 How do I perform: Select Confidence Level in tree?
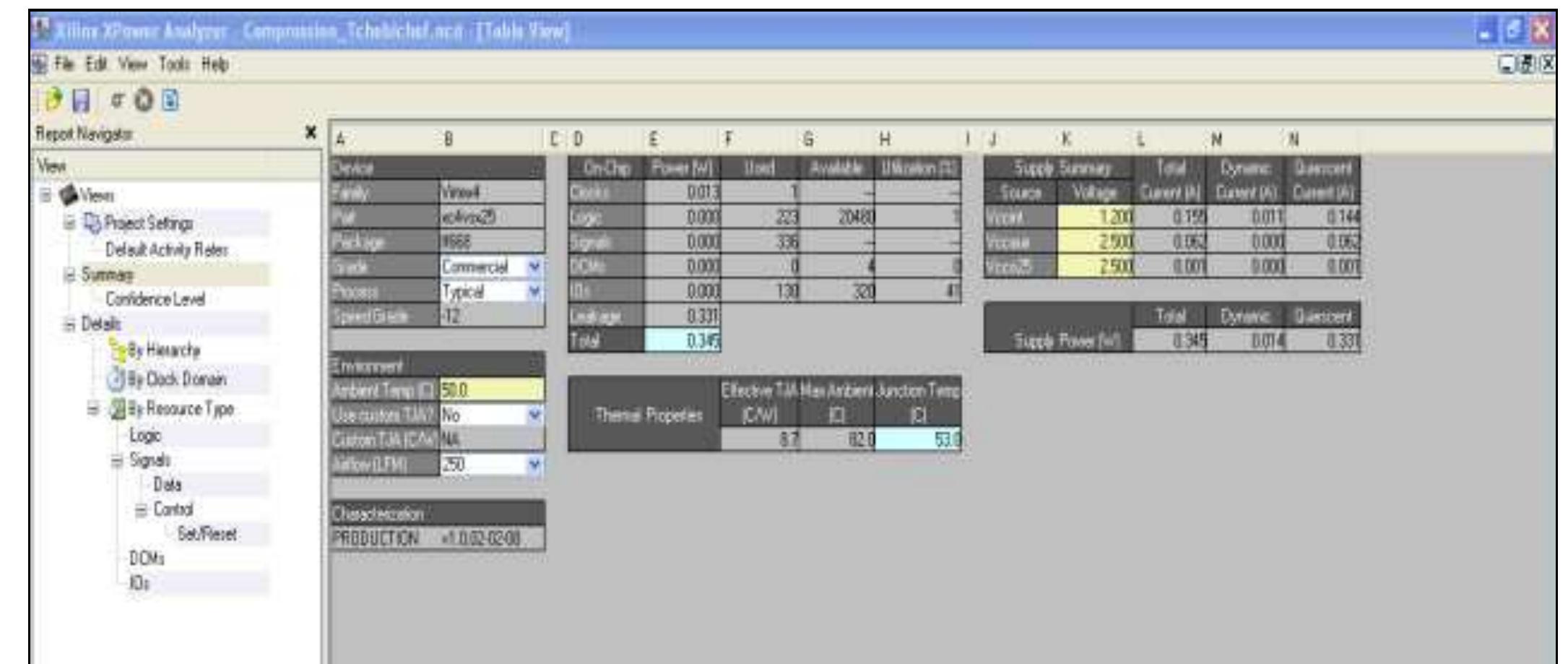tap(155, 299)
